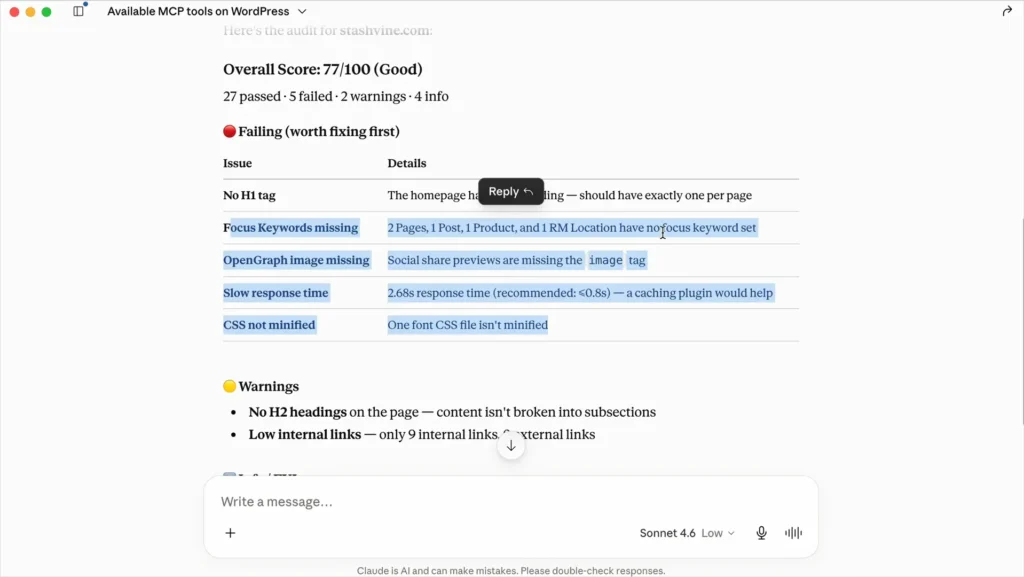Image resolution: width=1024 pixels, height=577 pixels.
Task: Click 'Overall Score: 77/100 (Good)' heading
Action: [323, 69]
